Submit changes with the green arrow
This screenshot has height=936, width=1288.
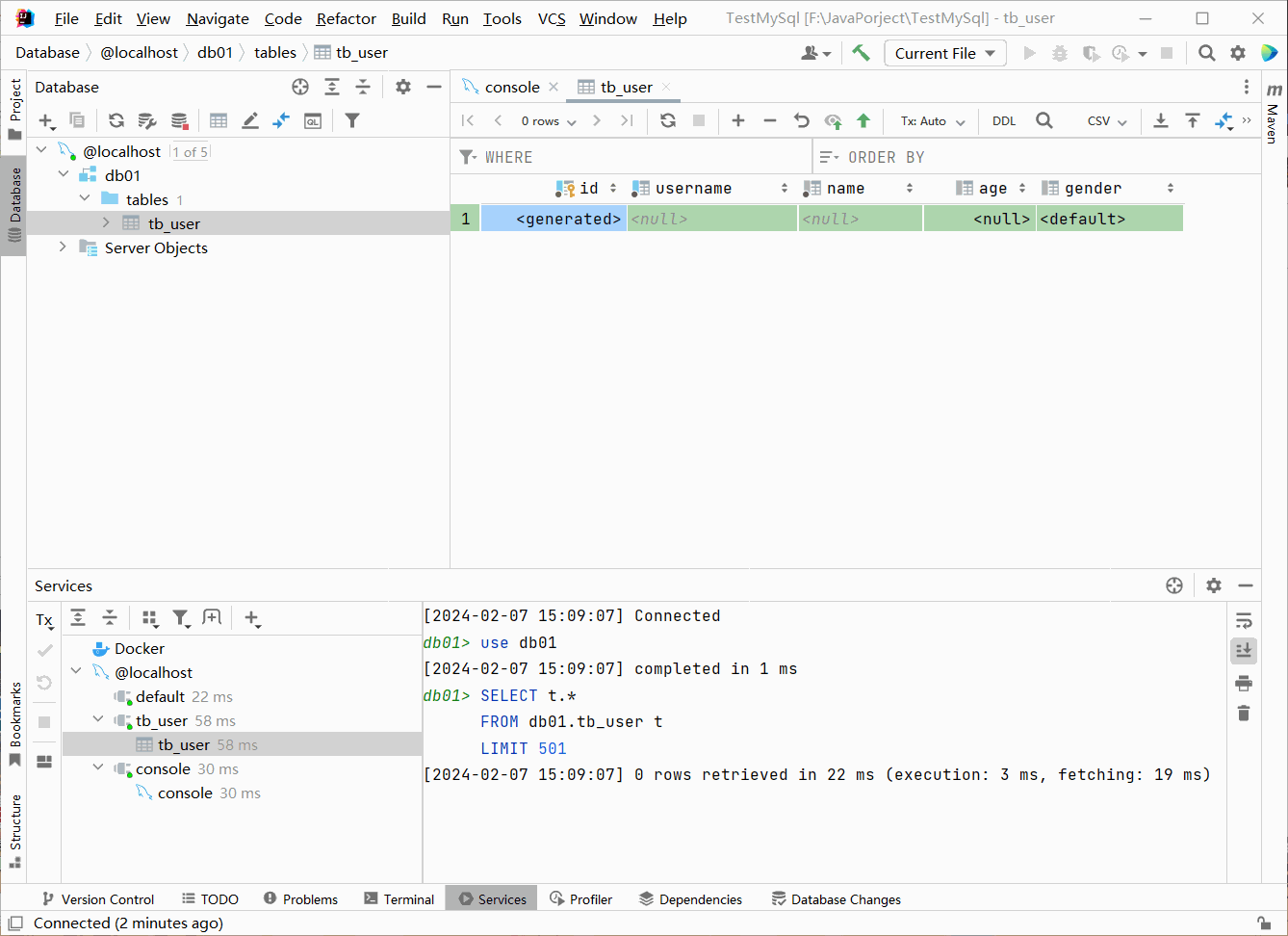click(863, 120)
